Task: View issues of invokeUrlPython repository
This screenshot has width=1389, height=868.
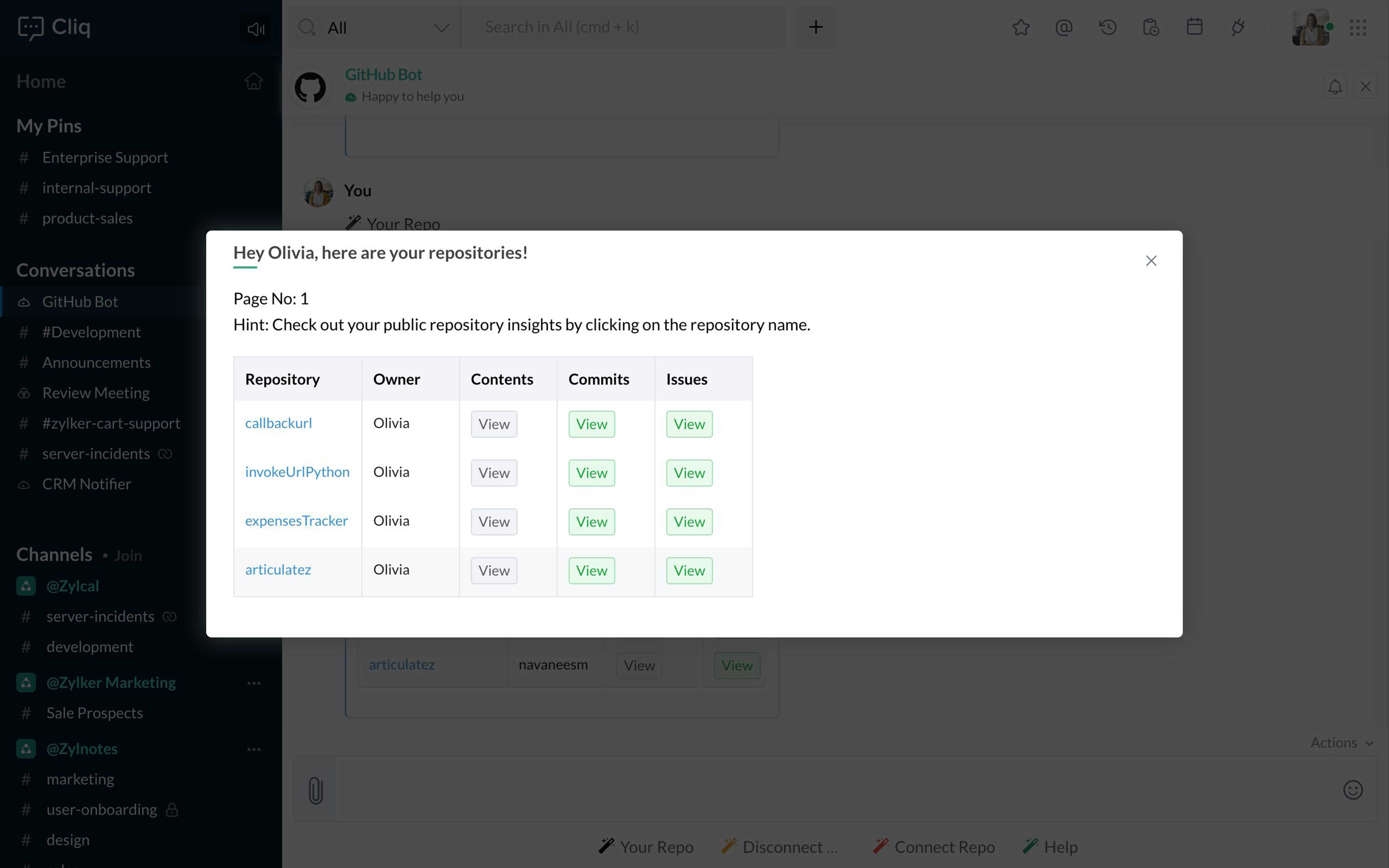Action: [x=689, y=473]
